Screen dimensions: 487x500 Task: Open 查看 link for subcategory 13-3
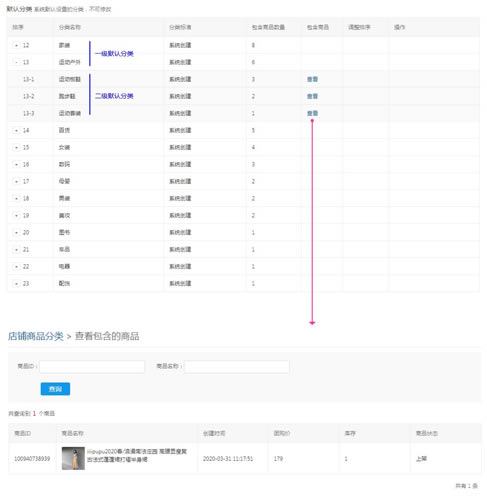[x=312, y=113]
